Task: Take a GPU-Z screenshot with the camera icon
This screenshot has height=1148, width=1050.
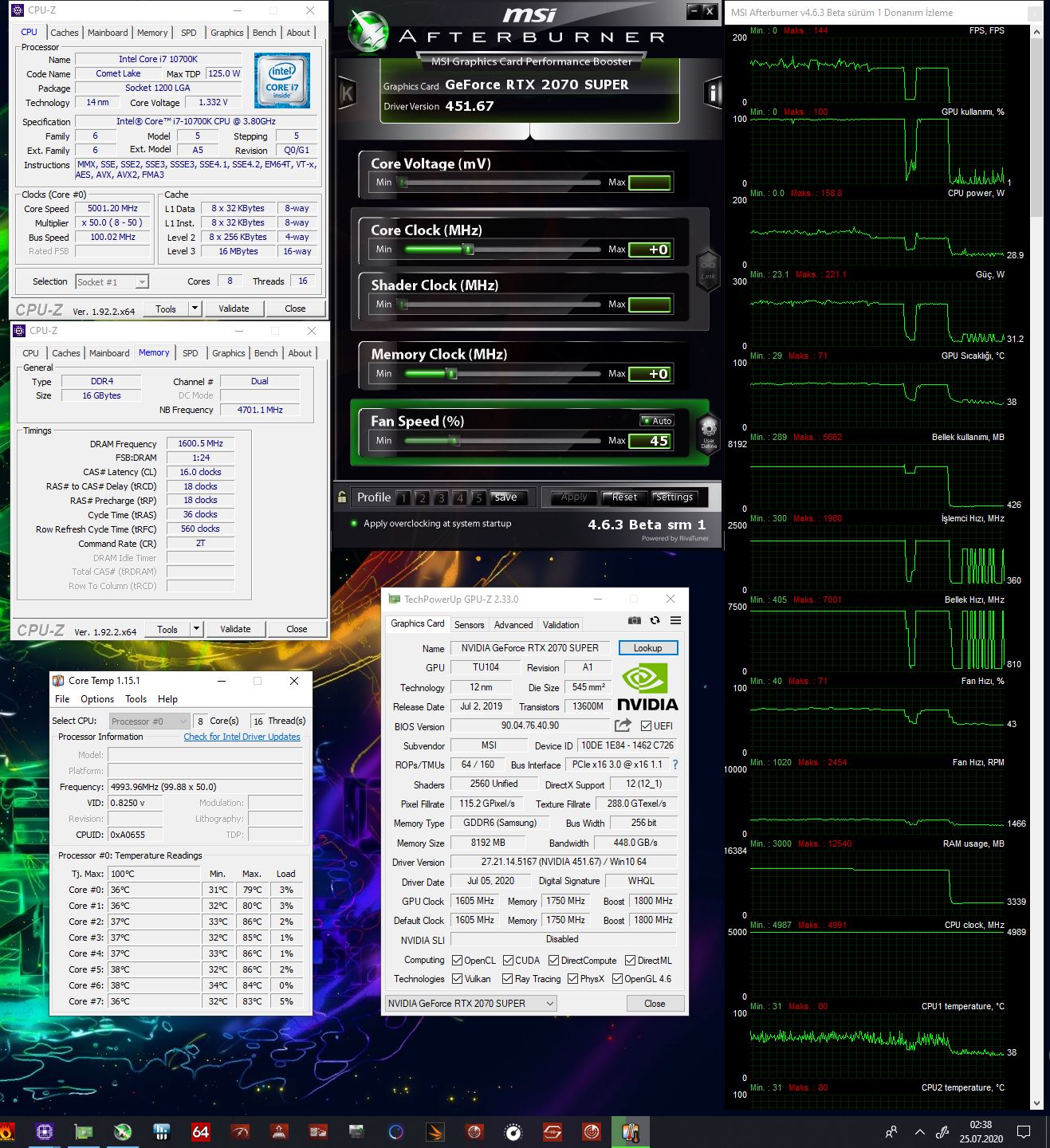Action: [x=634, y=620]
